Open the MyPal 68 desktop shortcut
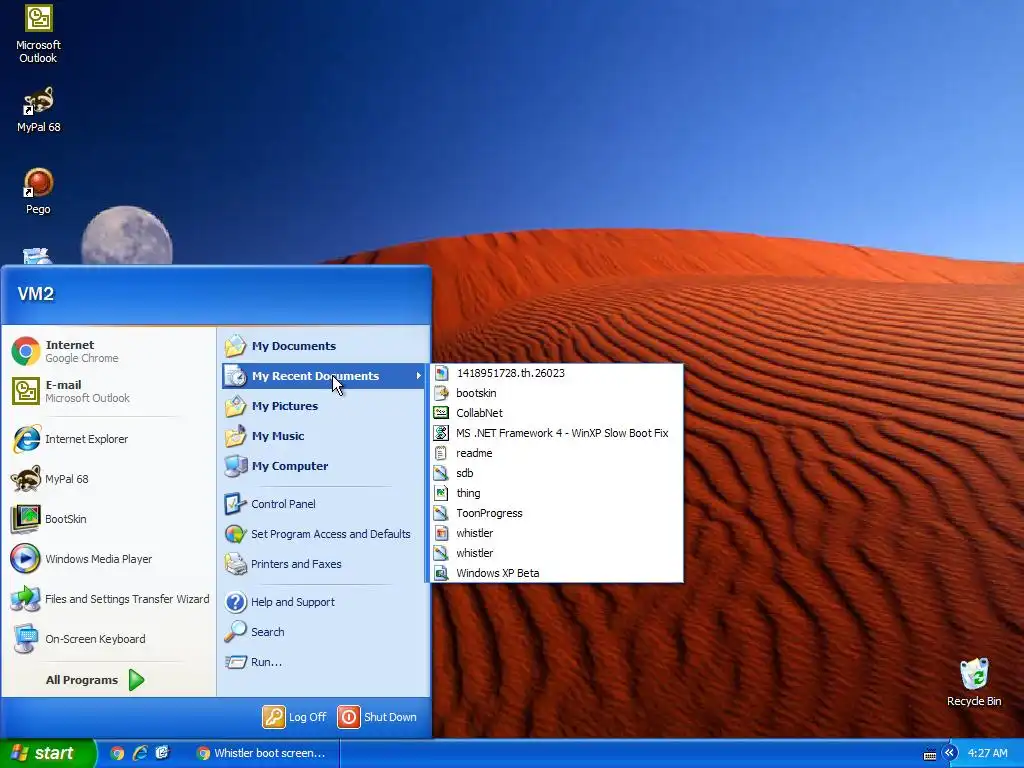 [39, 110]
